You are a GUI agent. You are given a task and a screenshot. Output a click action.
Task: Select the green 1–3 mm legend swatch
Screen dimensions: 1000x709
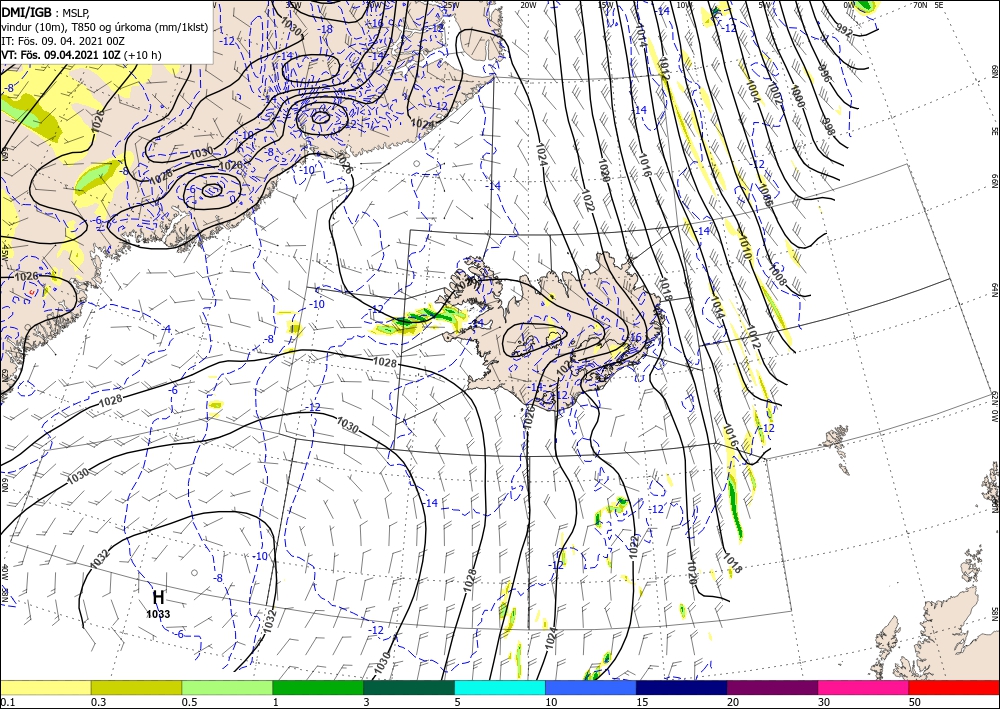pyautogui.click(x=318, y=687)
